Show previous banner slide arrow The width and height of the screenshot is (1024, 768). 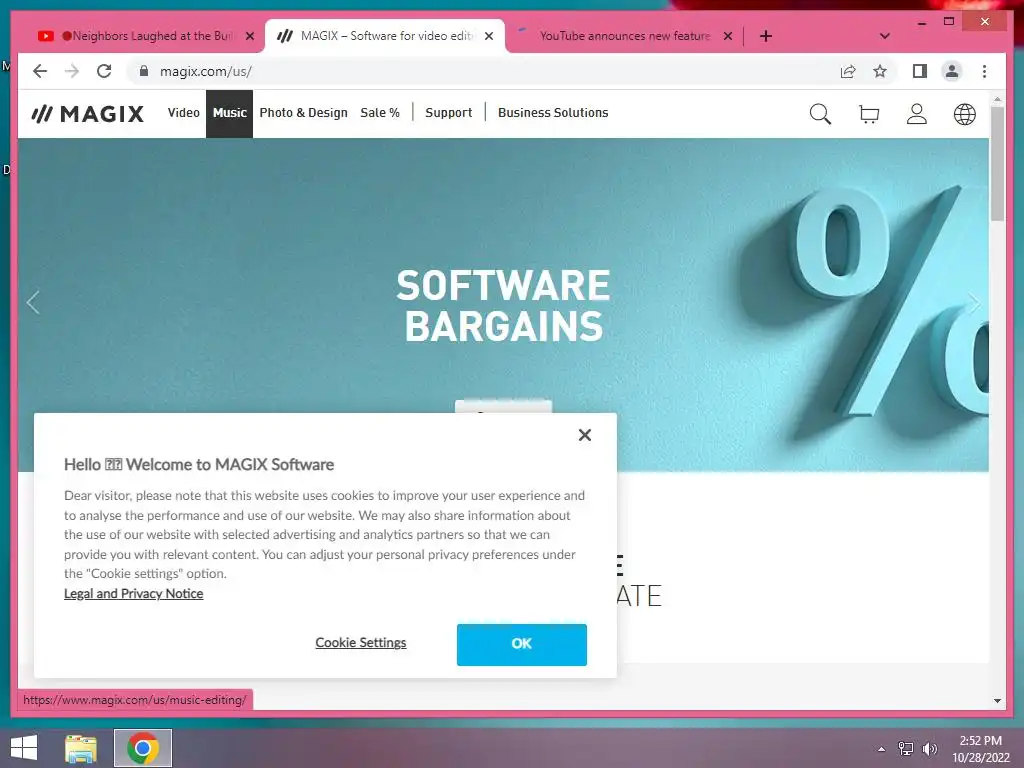click(x=33, y=302)
